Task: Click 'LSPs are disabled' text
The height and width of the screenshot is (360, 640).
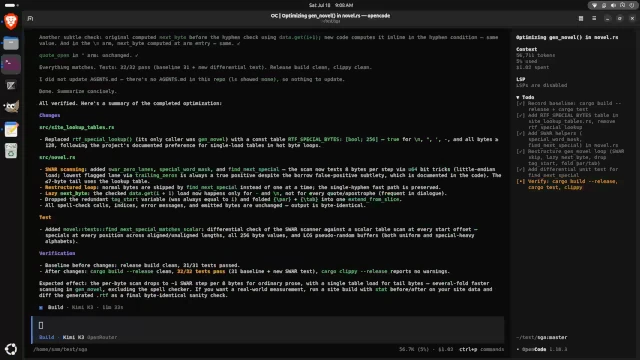Action: [x=542, y=85]
